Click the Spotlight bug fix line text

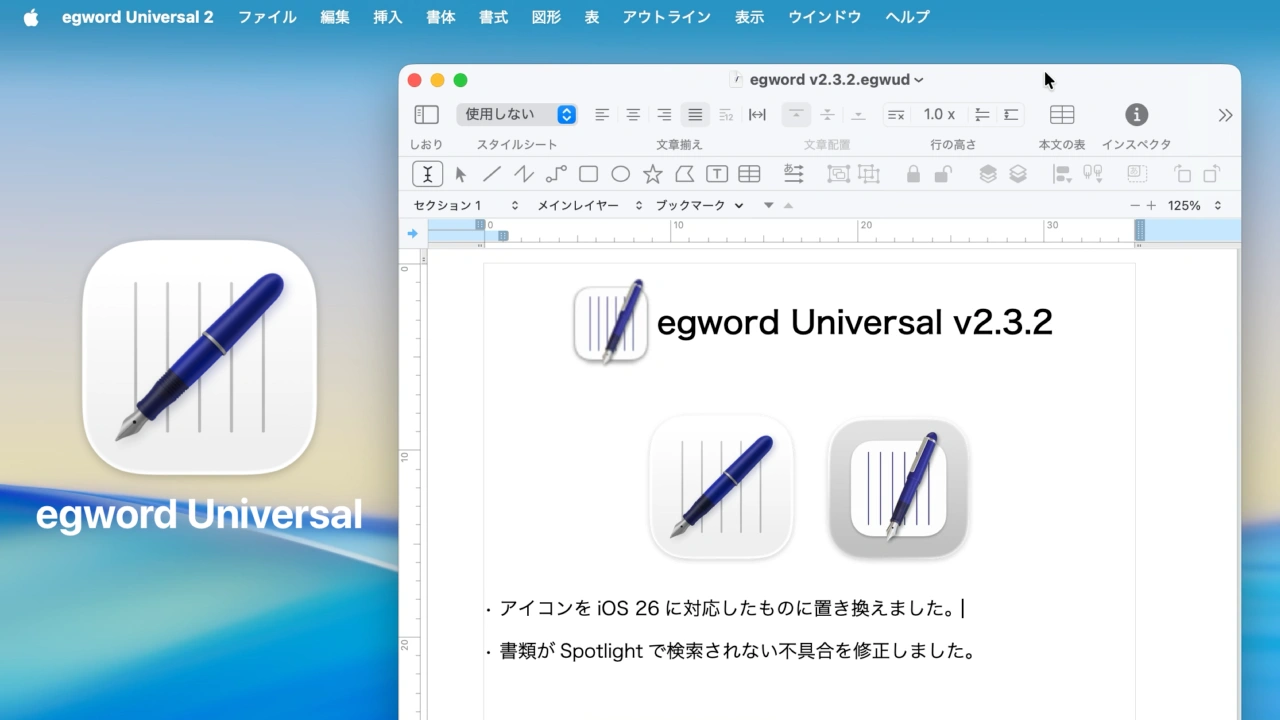pos(737,651)
